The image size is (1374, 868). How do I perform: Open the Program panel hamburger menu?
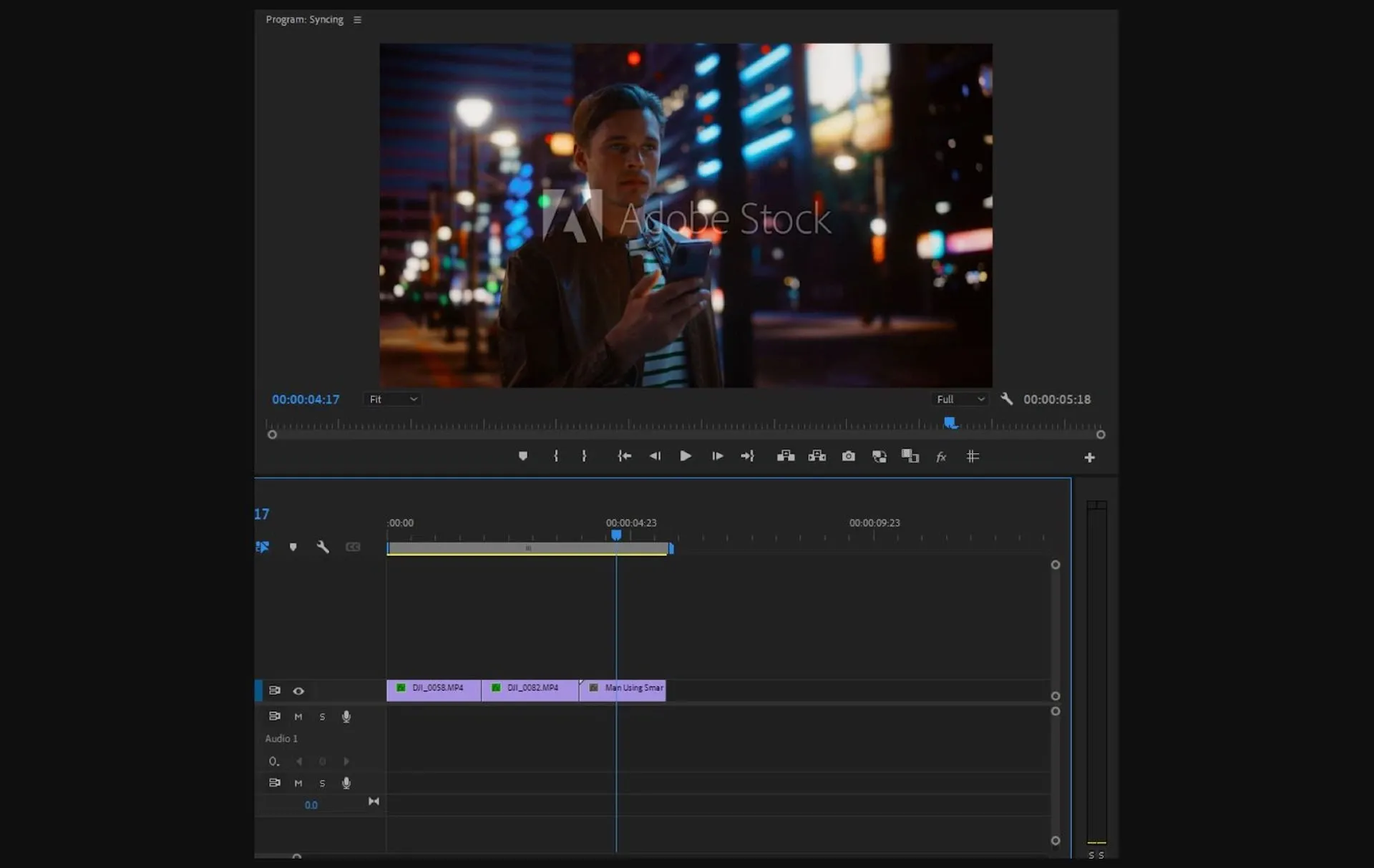[357, 19]
